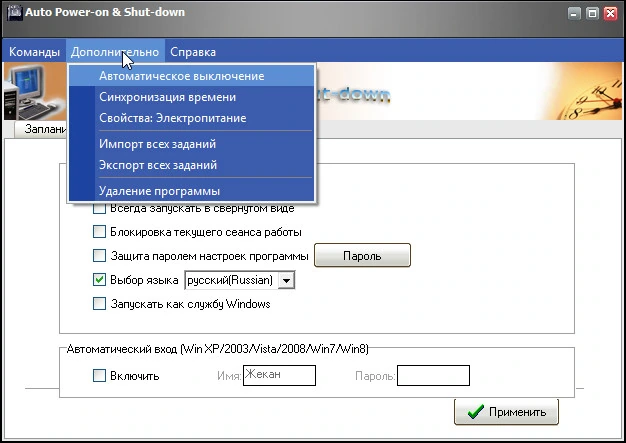The width and height of the screenshot is (626, 443).
Task: Click the "Пароль" button
Action: coord(362,255)
